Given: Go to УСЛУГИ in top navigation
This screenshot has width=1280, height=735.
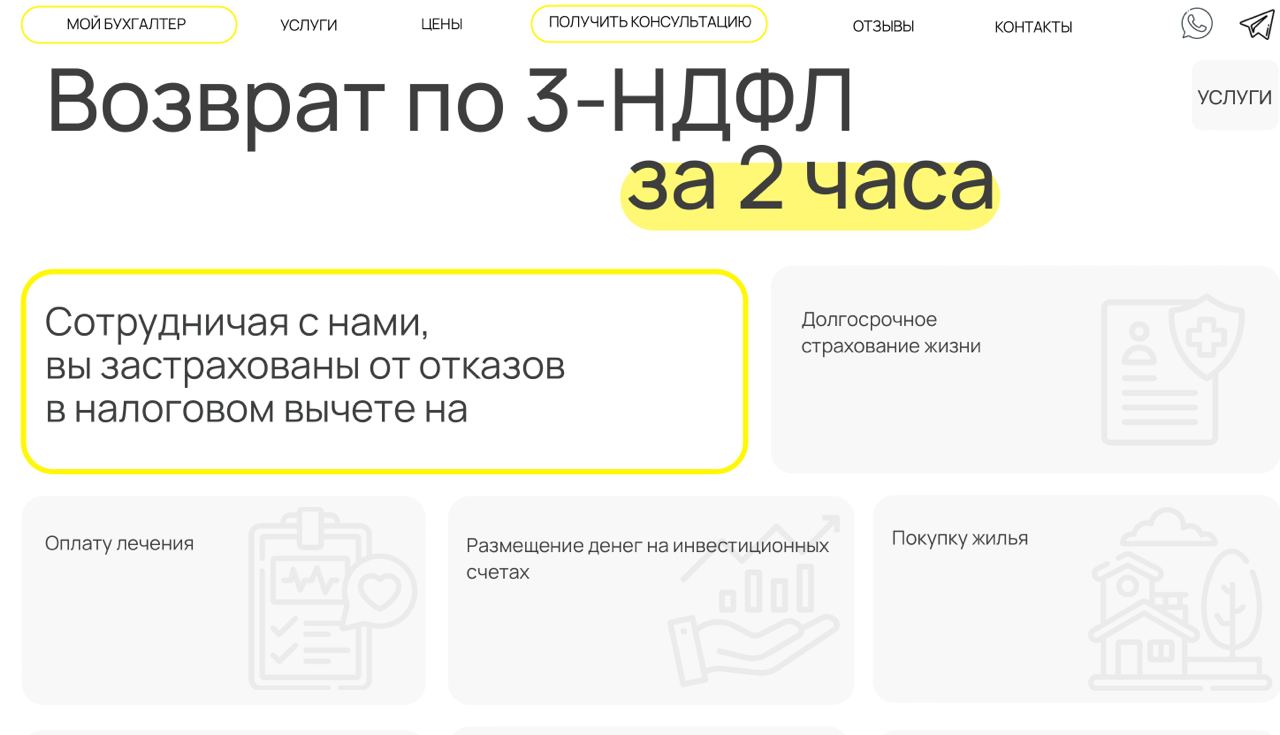Looking at the screenshot, I should (309, 26).
